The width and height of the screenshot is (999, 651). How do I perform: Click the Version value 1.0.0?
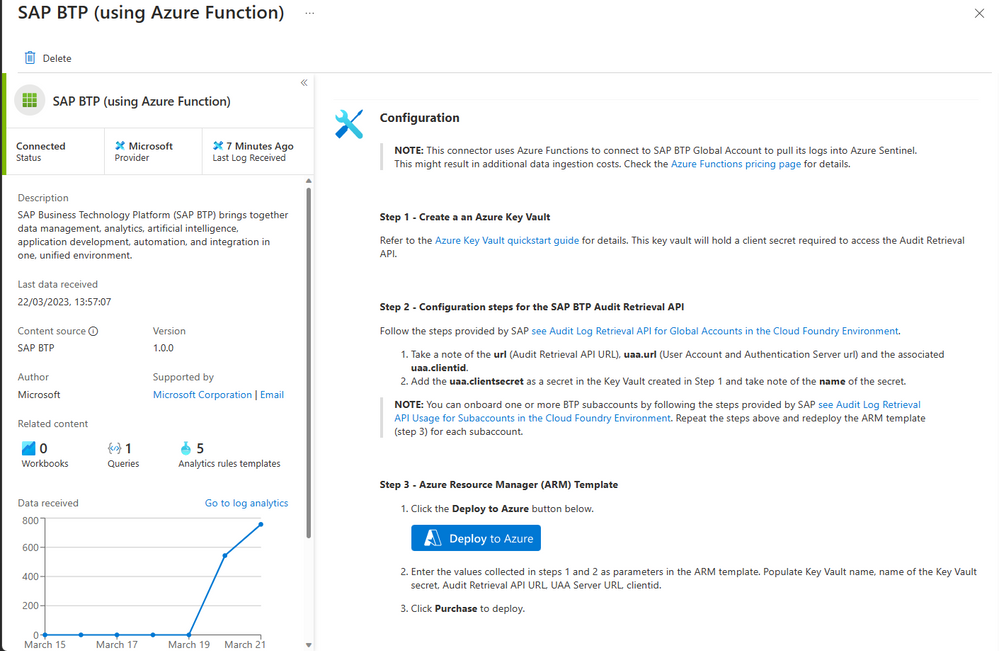tap(163, 348)
